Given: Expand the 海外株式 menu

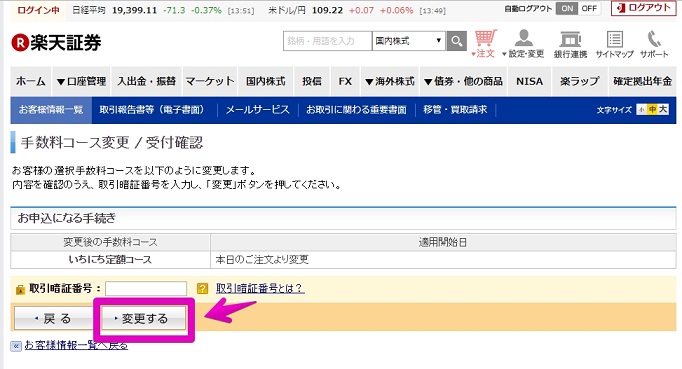Looking at the screenshot, I should (390, 81).
